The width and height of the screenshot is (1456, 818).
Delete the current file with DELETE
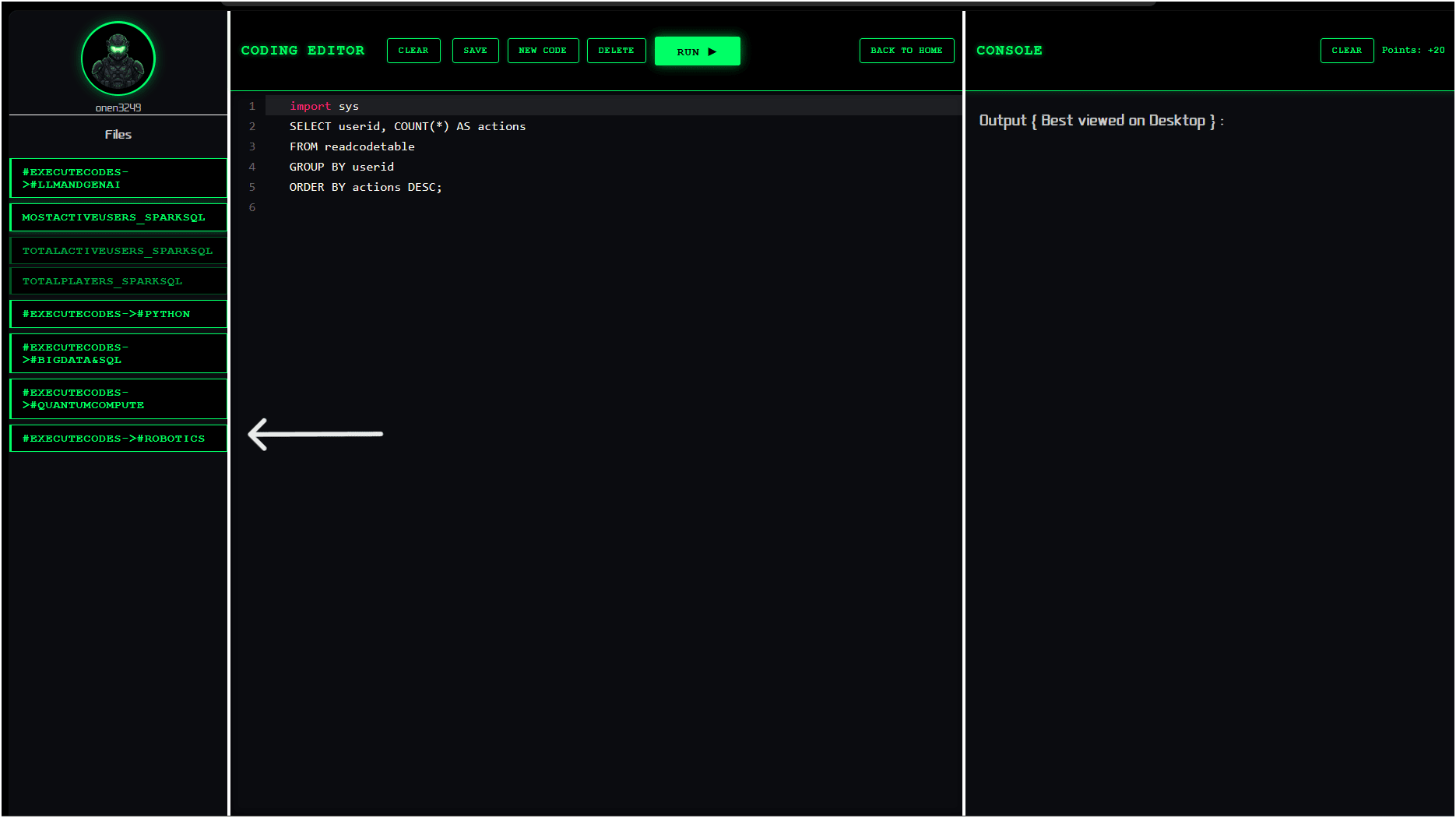point(616,51)
